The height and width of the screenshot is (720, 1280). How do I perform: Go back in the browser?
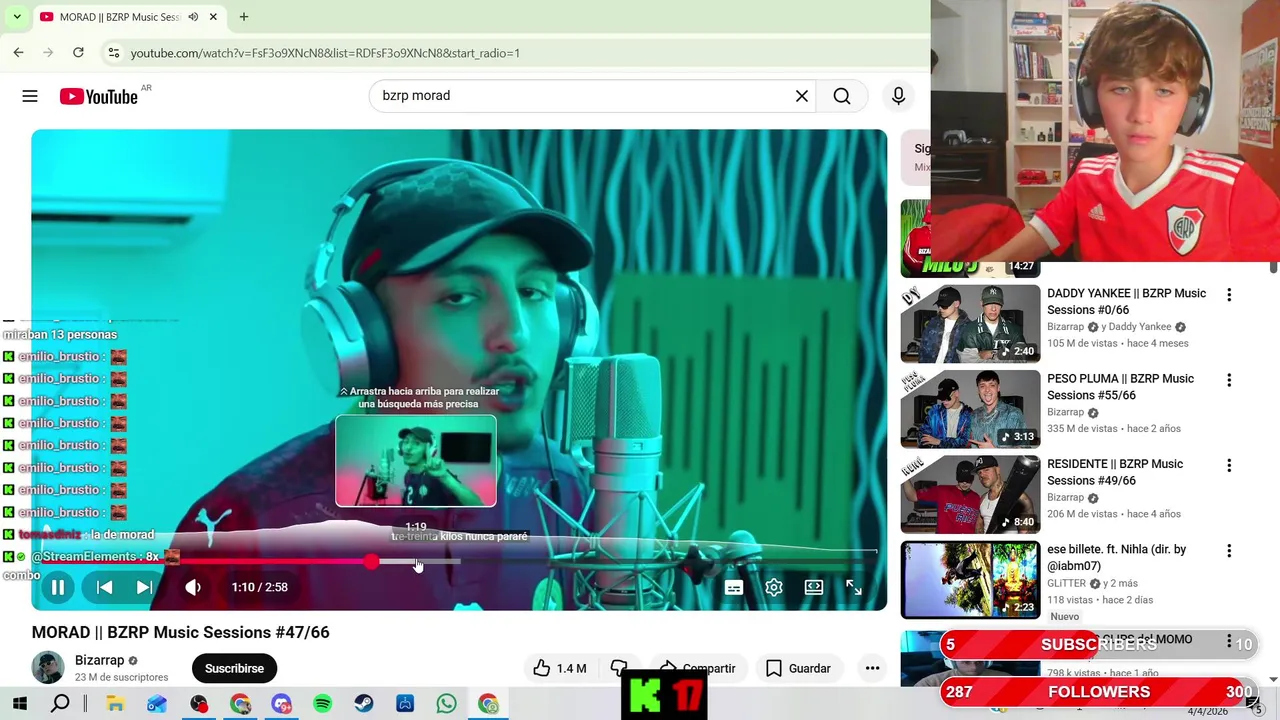(x=19, y=52)
